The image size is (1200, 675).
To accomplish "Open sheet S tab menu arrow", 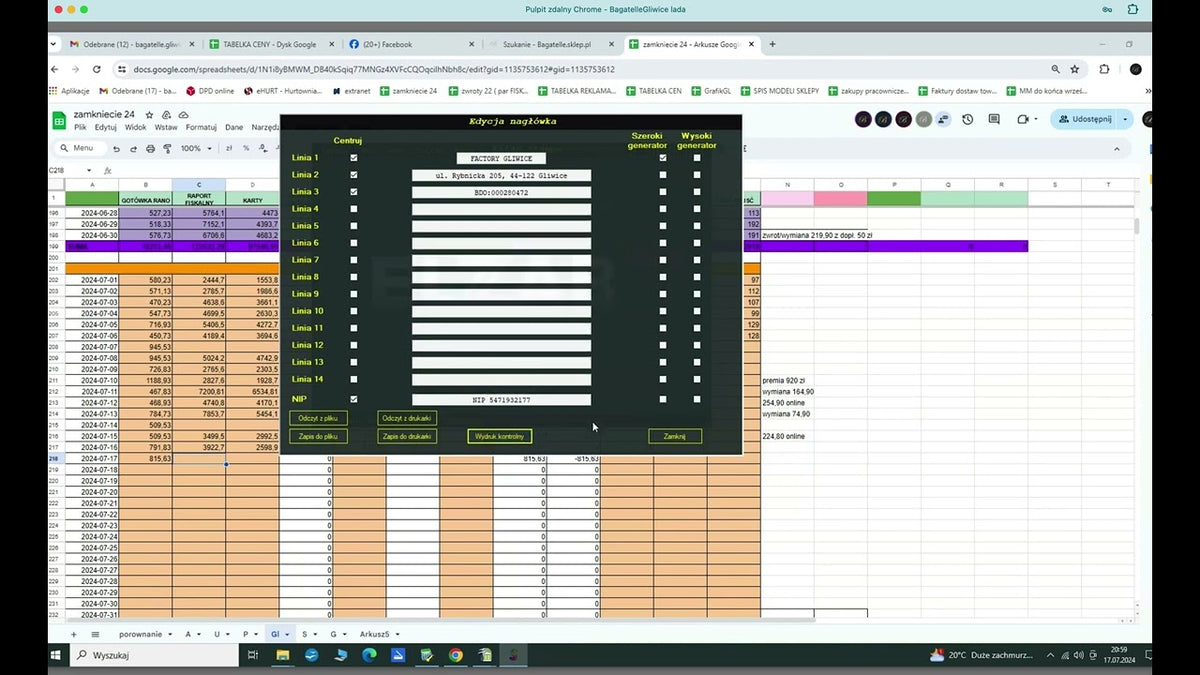I will click(x=316, y=635).
